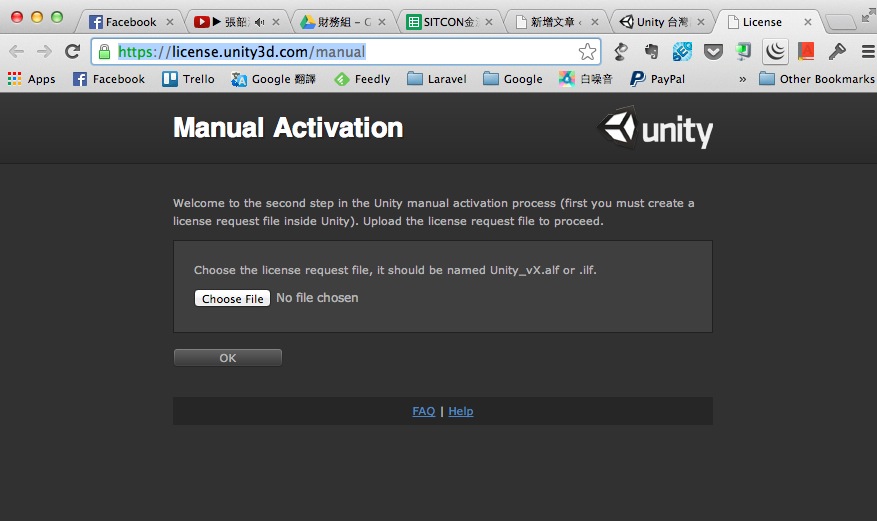Click the Unity logo in page header
The width and height of the screenshot is (877, 521).
click(655, 128)
